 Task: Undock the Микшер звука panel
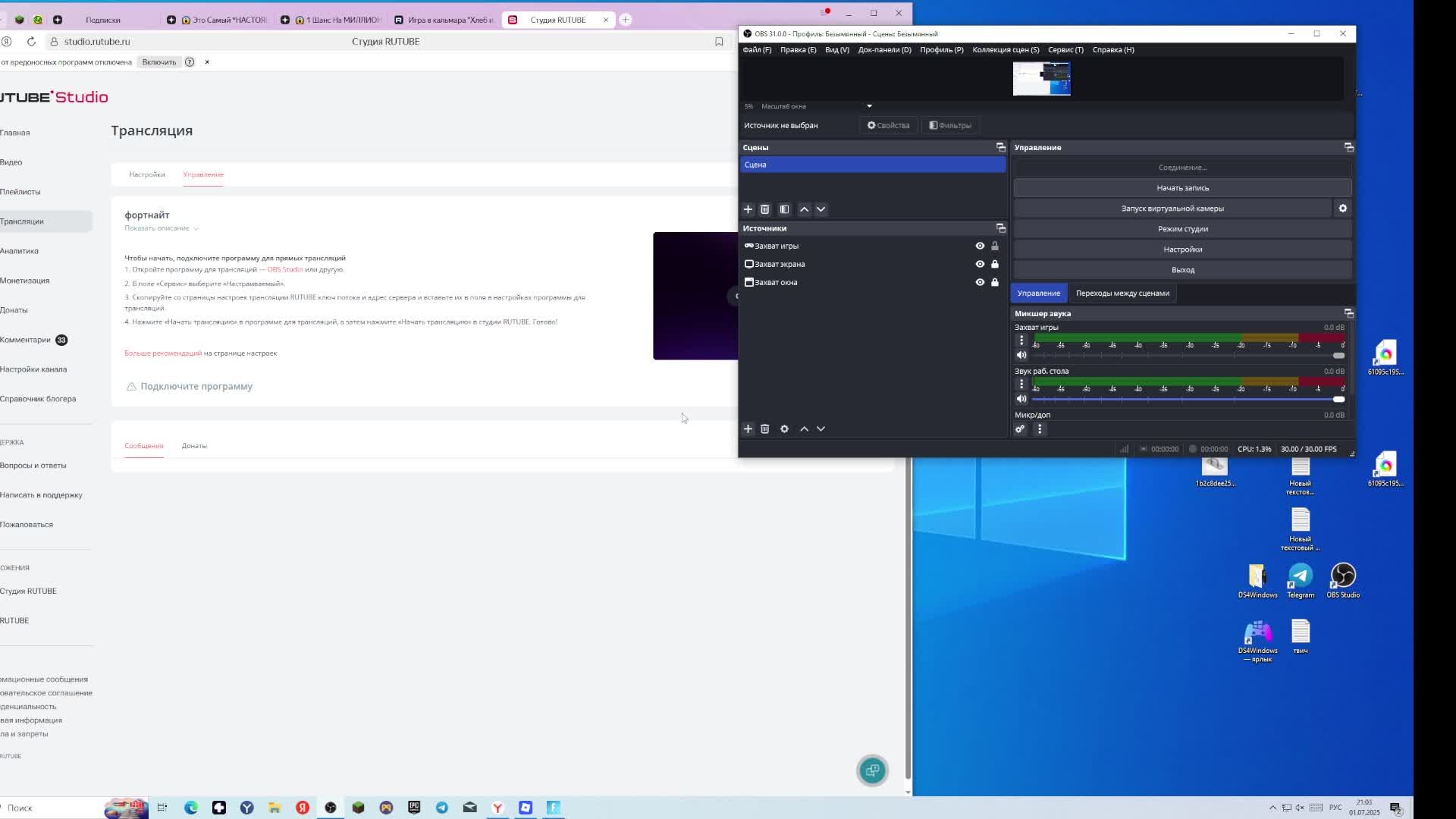1348,313
